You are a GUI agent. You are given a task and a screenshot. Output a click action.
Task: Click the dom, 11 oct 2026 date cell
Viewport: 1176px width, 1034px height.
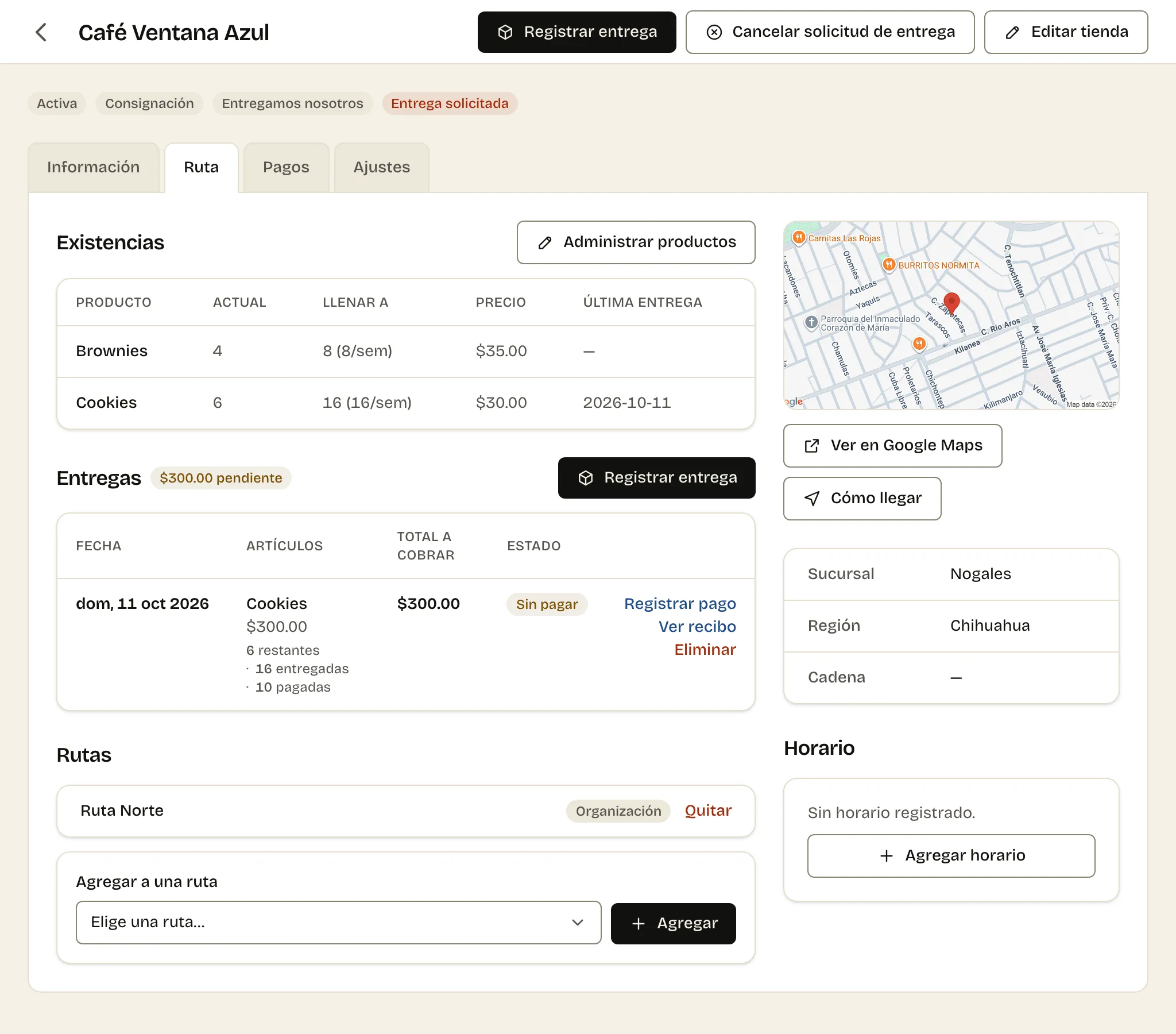pyautogui.click(x=142, y=603)
